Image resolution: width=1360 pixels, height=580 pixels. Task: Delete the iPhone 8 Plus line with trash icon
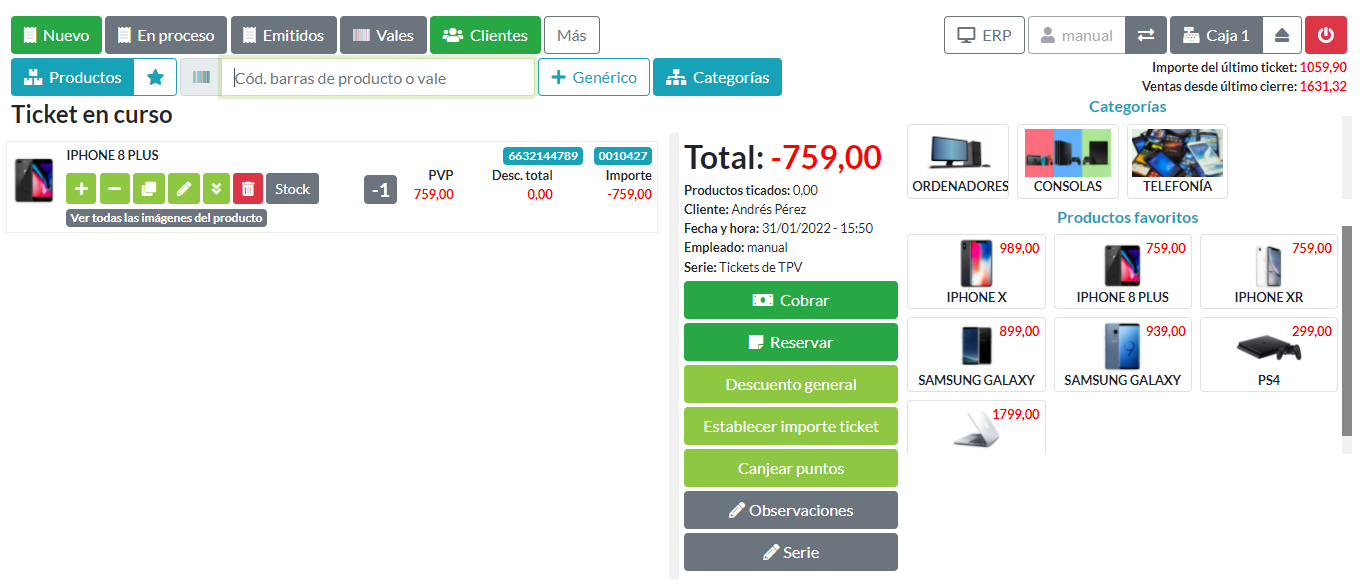248,189
